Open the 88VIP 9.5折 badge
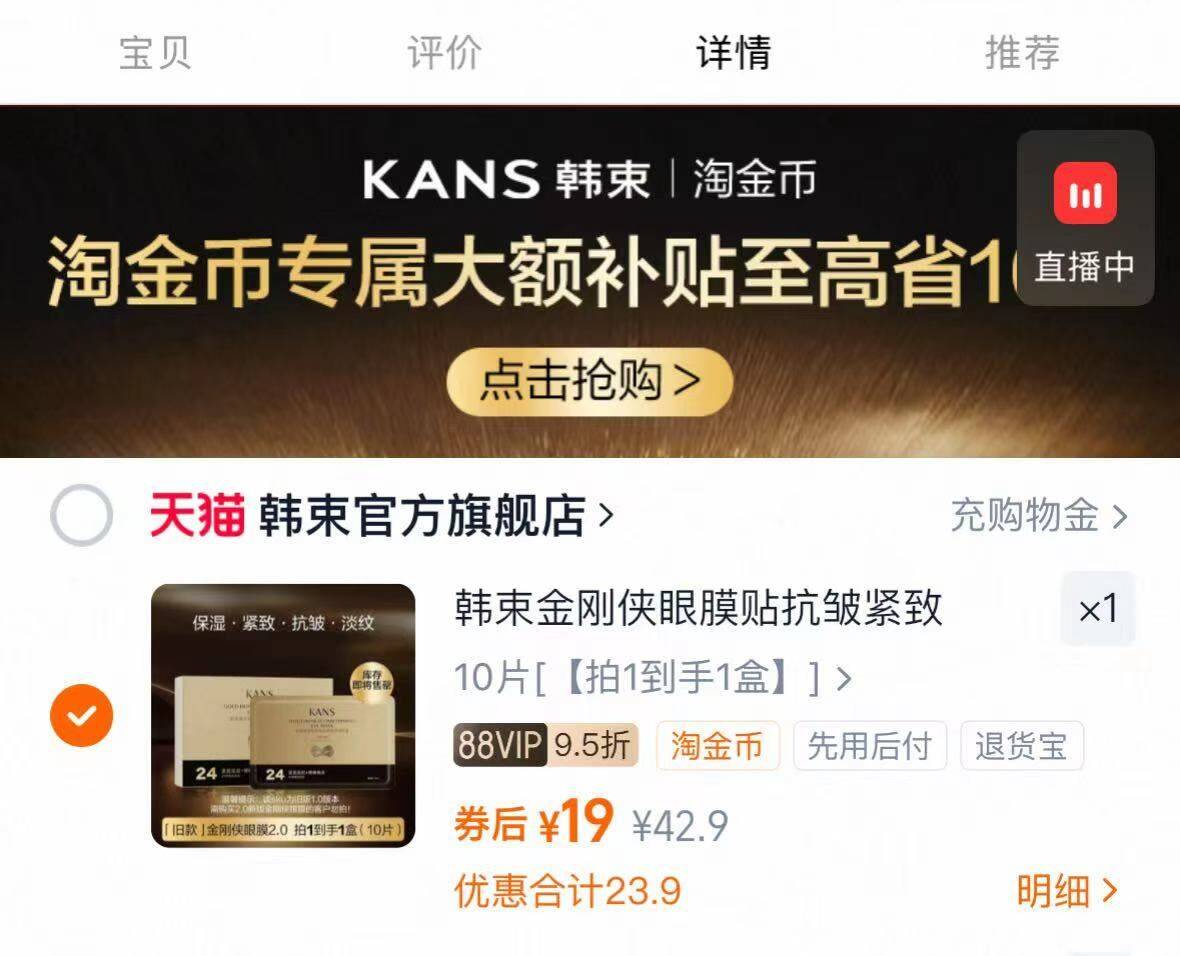The height and width of the screenshot is (956, 1180). [546, 745]
